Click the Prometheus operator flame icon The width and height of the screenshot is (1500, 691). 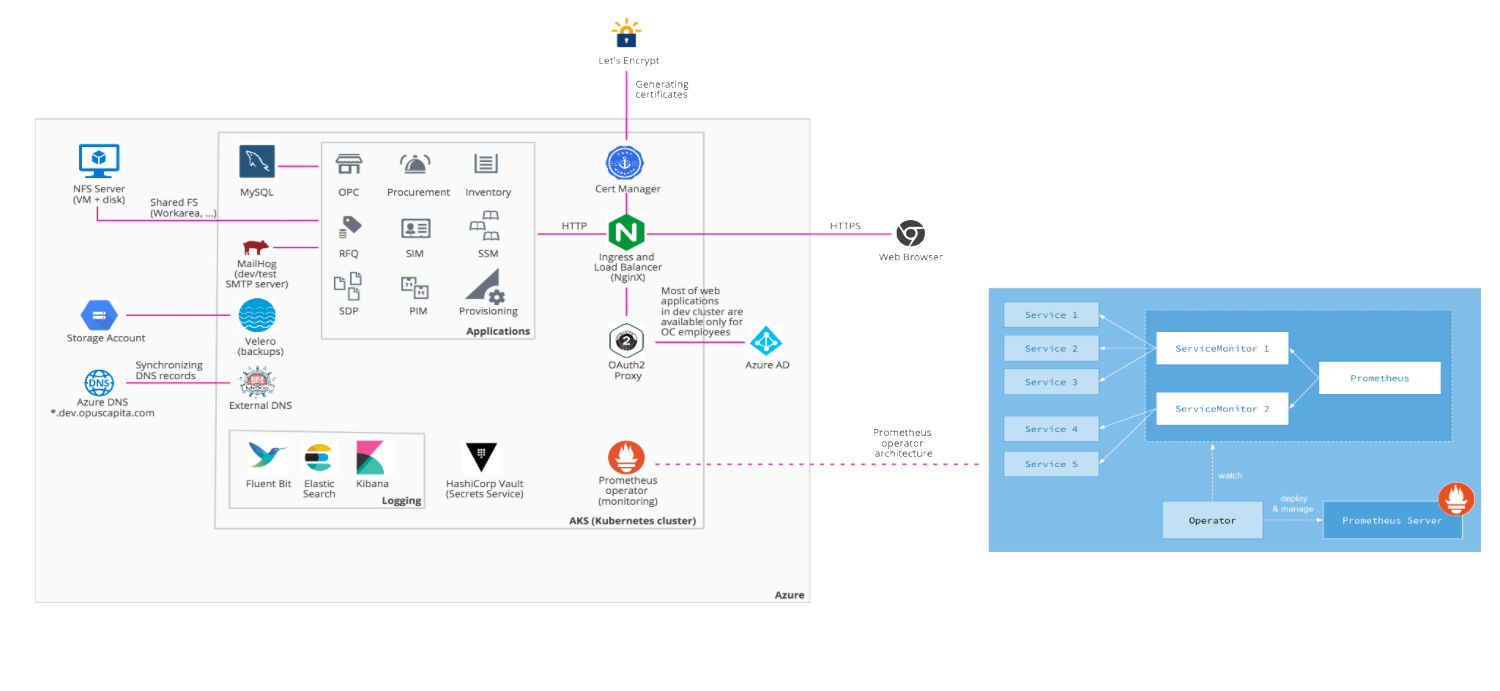point(627,458)
